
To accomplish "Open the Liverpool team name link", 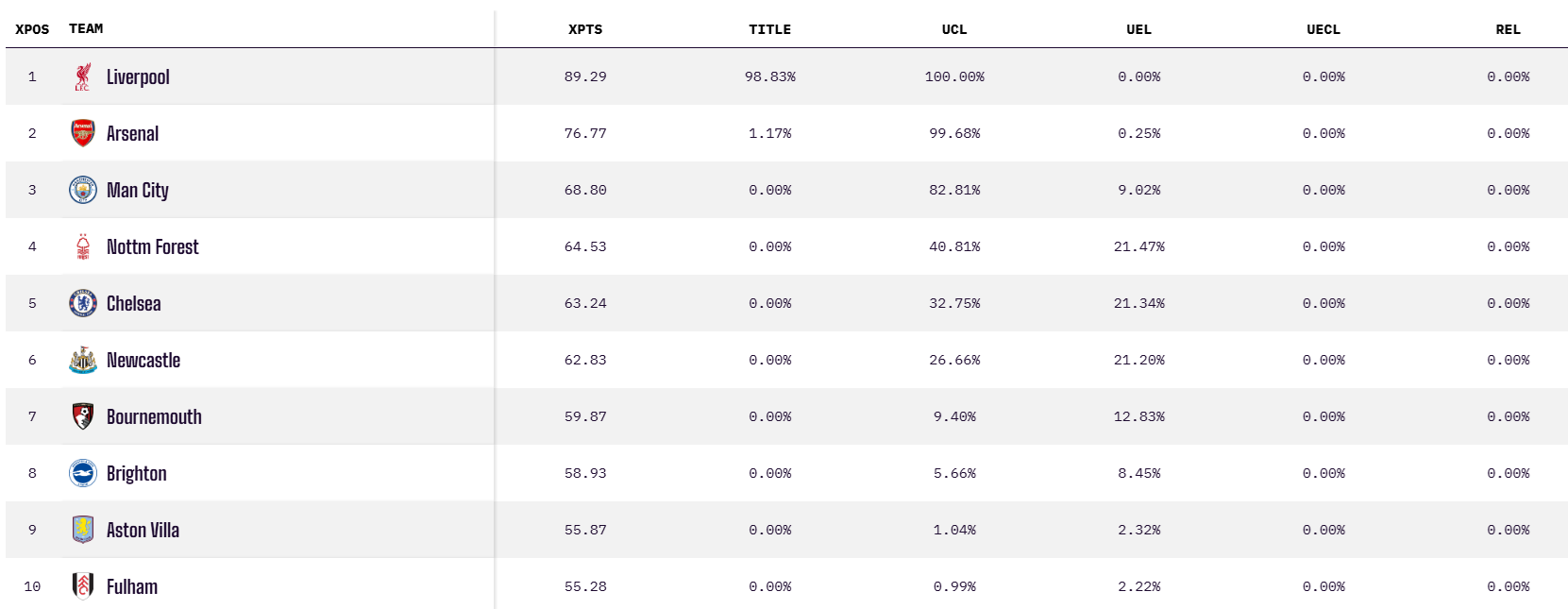I will pos(138,77).
